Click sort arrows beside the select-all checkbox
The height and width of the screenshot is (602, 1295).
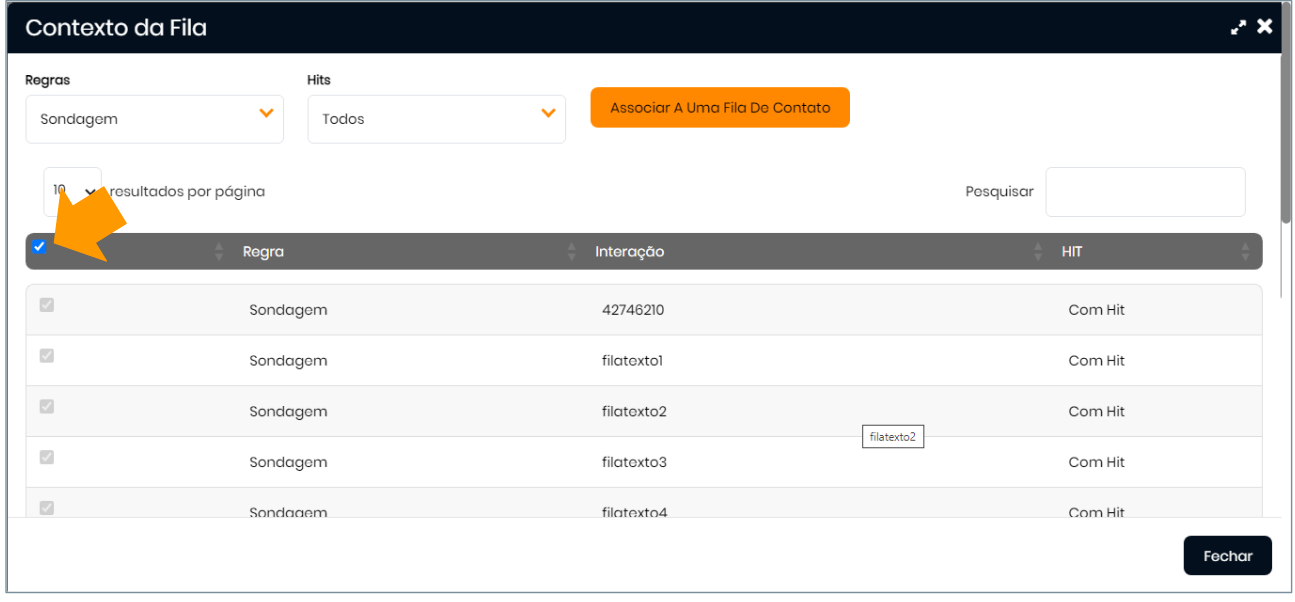pos(219,252)
